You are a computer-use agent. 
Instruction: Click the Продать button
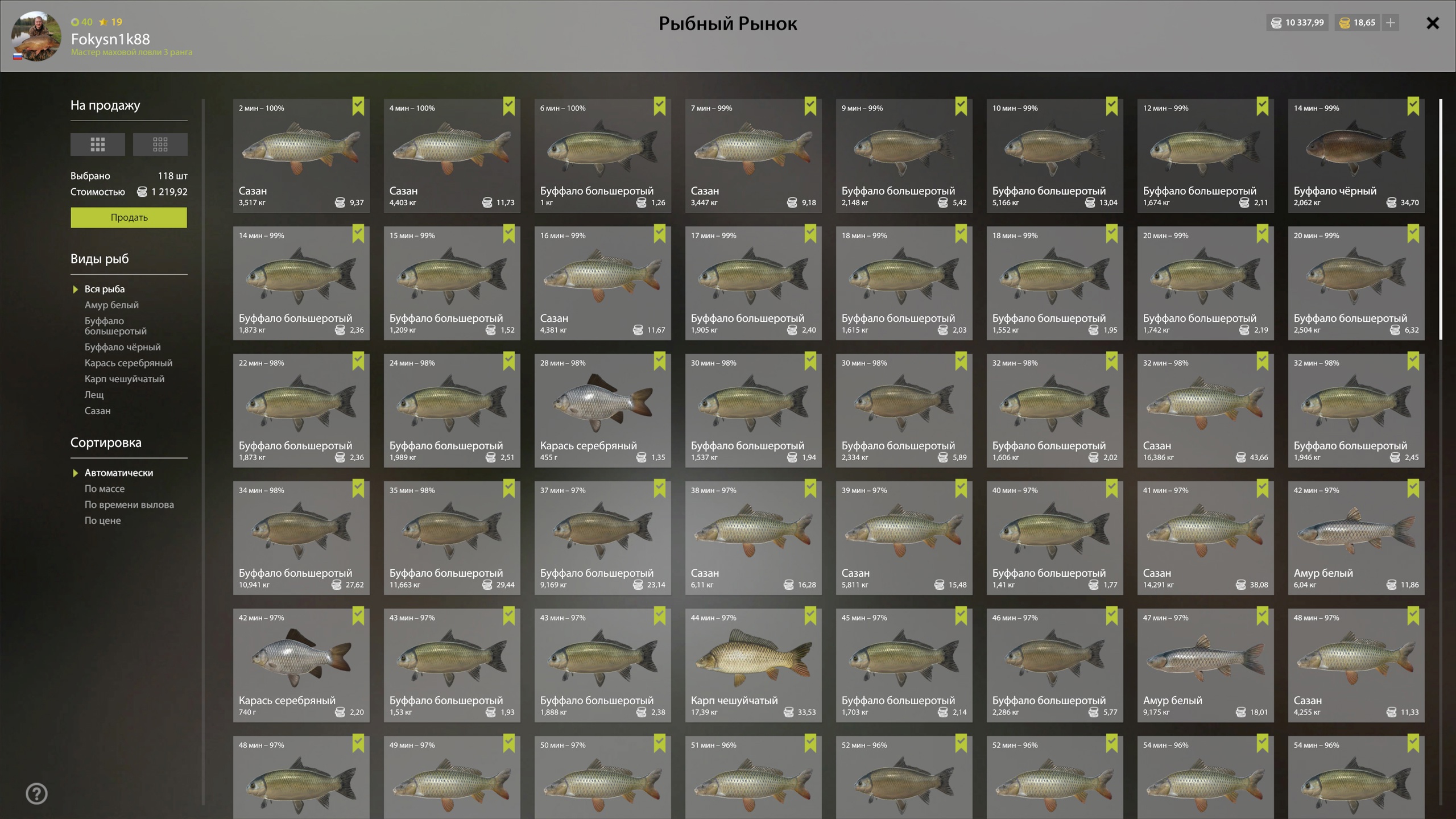[129, 217]
